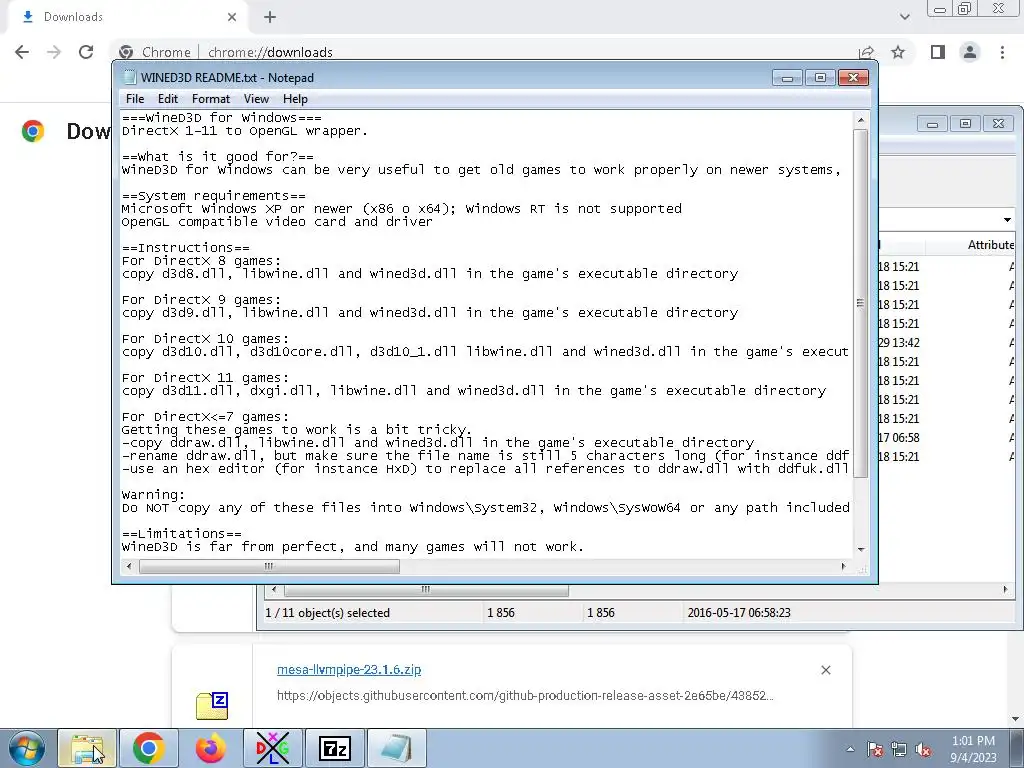Open mesa-llvmpipe-23.1.6.zip download link
The height and width of the screenshot is (768, 1024).
coord(349,669)
